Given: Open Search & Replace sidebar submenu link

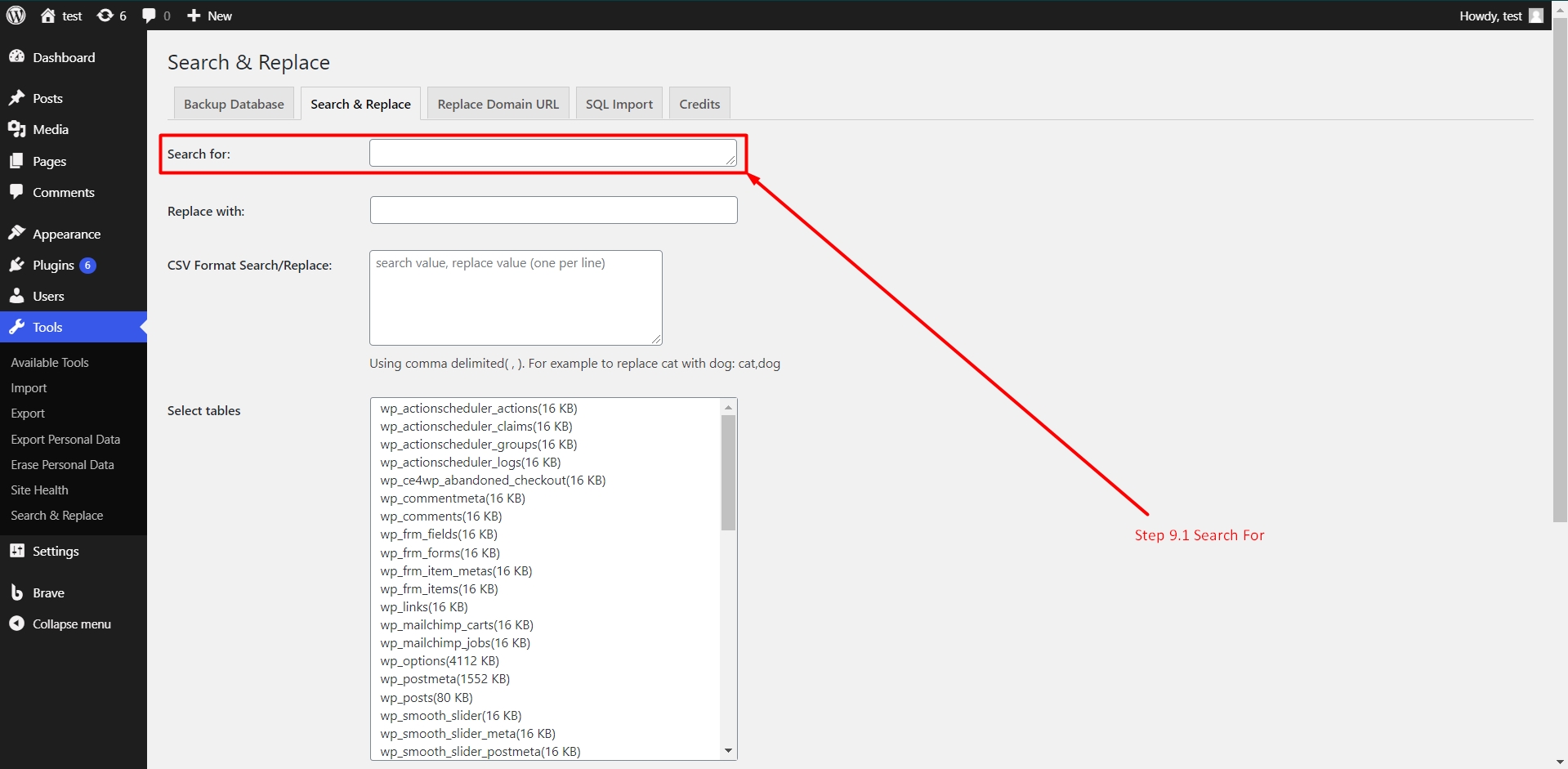Looking at the screenshot, I should [57, 515].
